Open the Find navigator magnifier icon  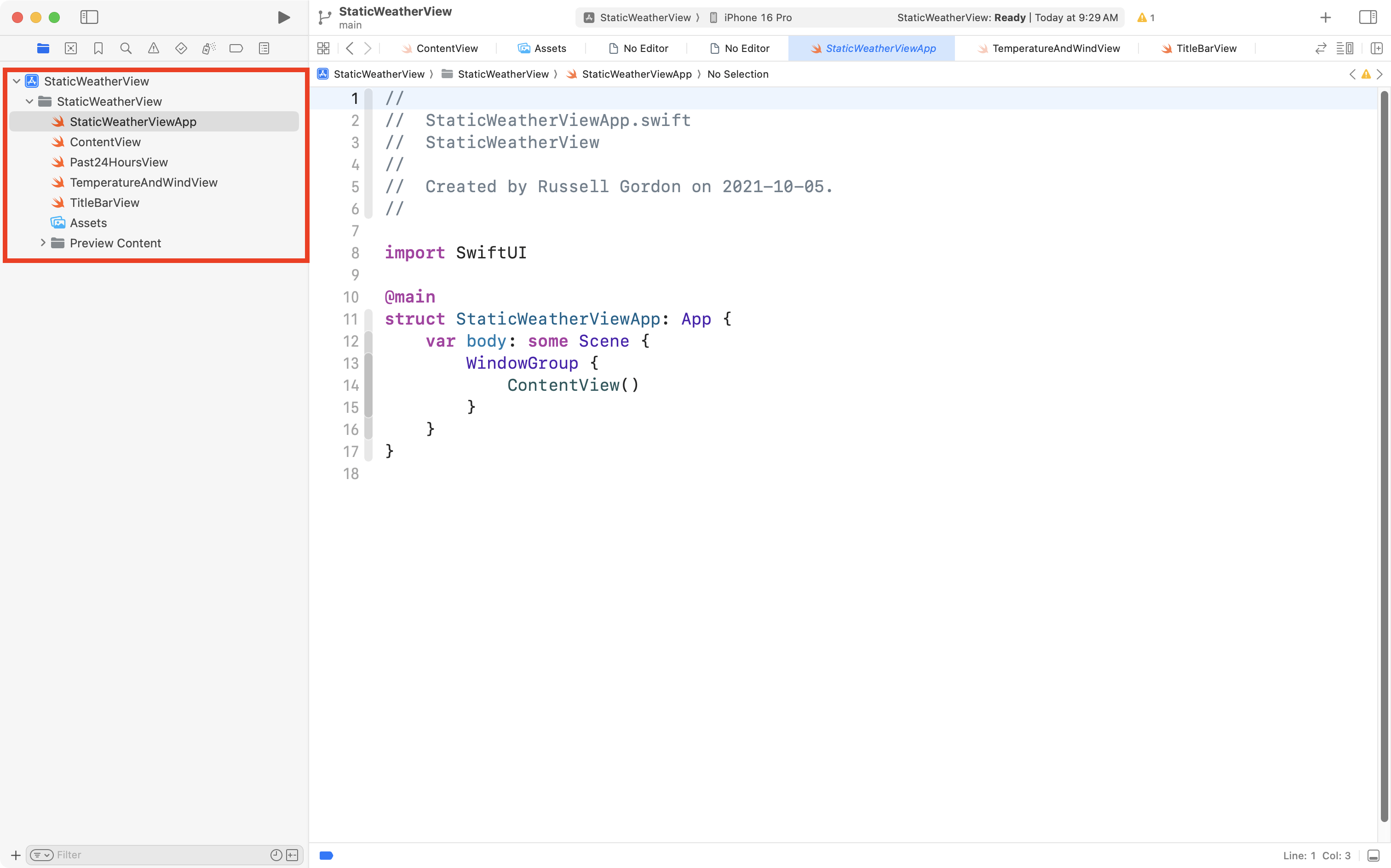point(126,49)
